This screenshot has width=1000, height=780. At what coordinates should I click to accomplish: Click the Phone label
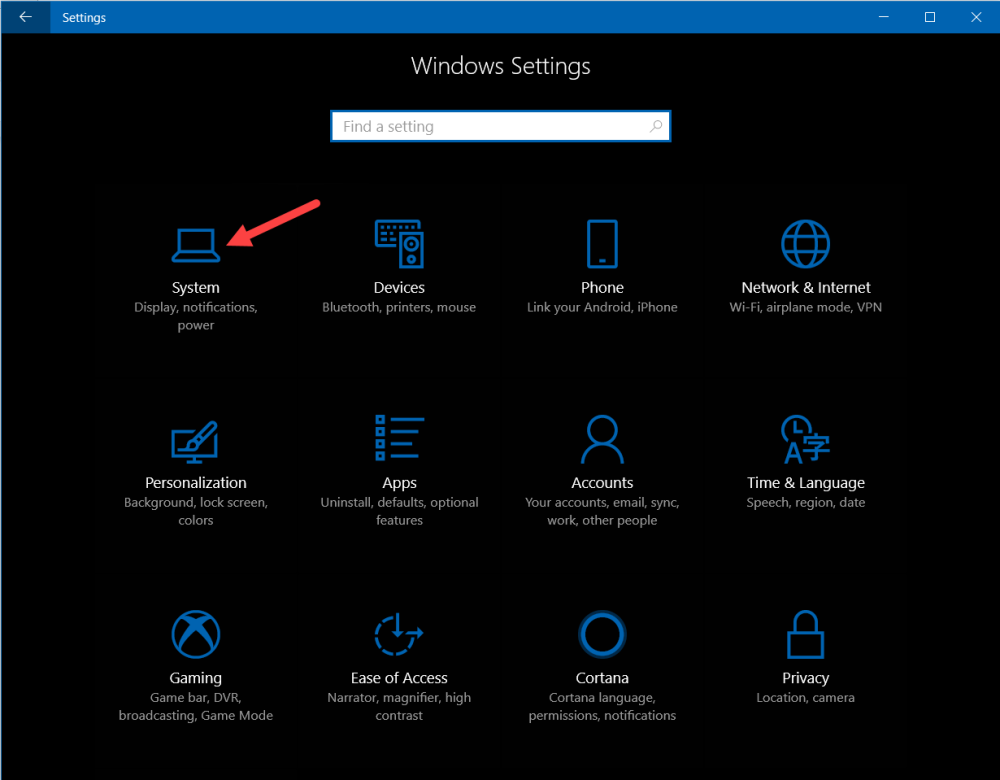pos(602,288)
